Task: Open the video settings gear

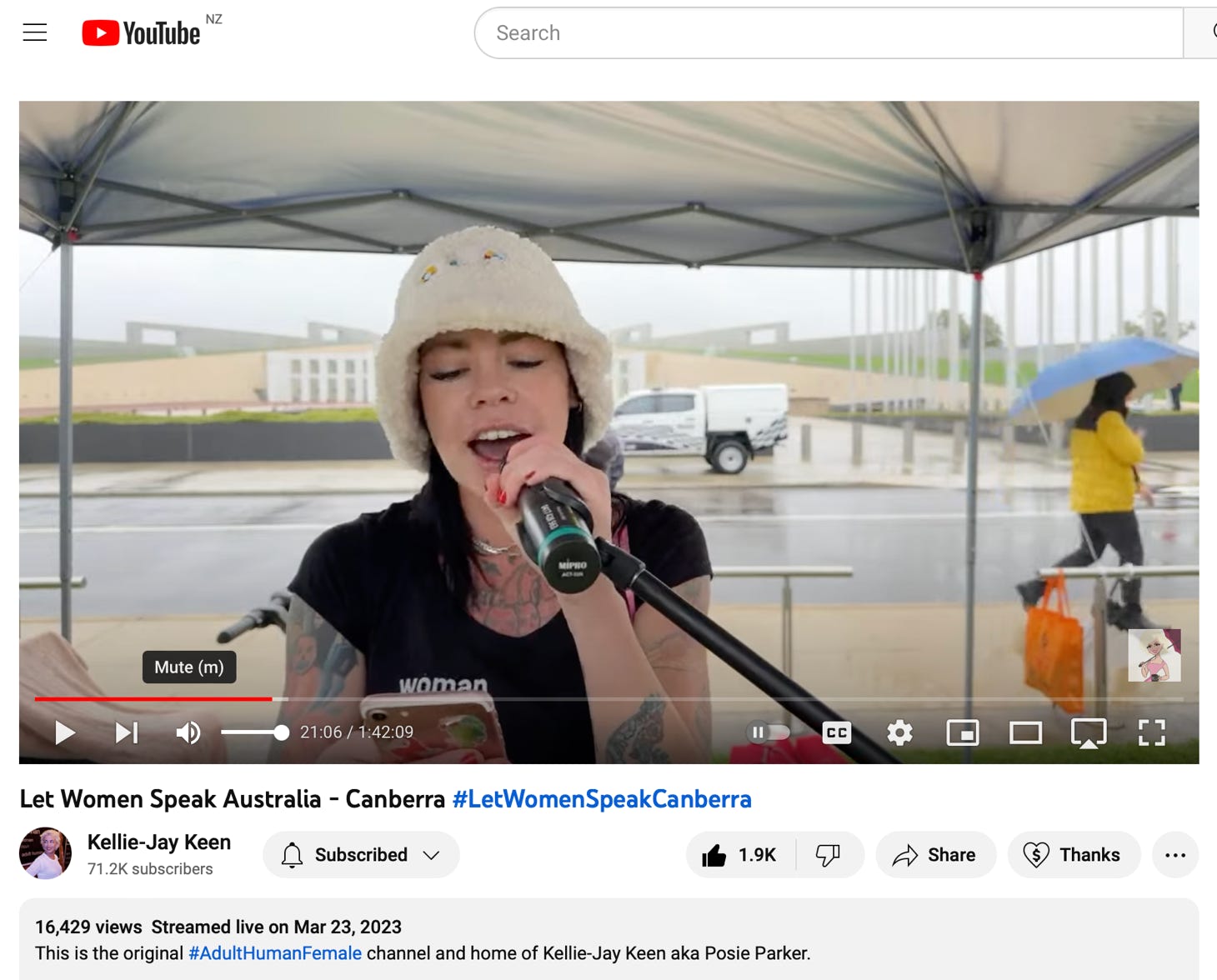Action: click(899, 732)
